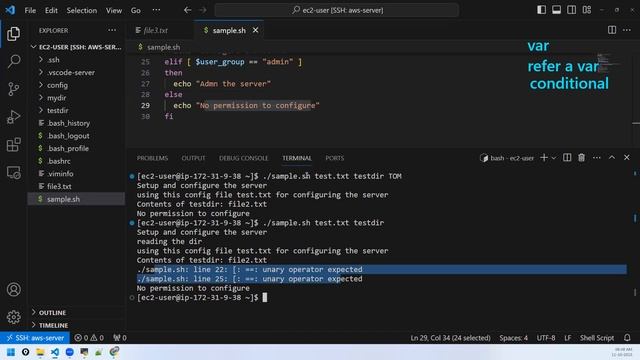Show more menus with the ellipsis
Screen dimensions: 640x360
point(156,10)
